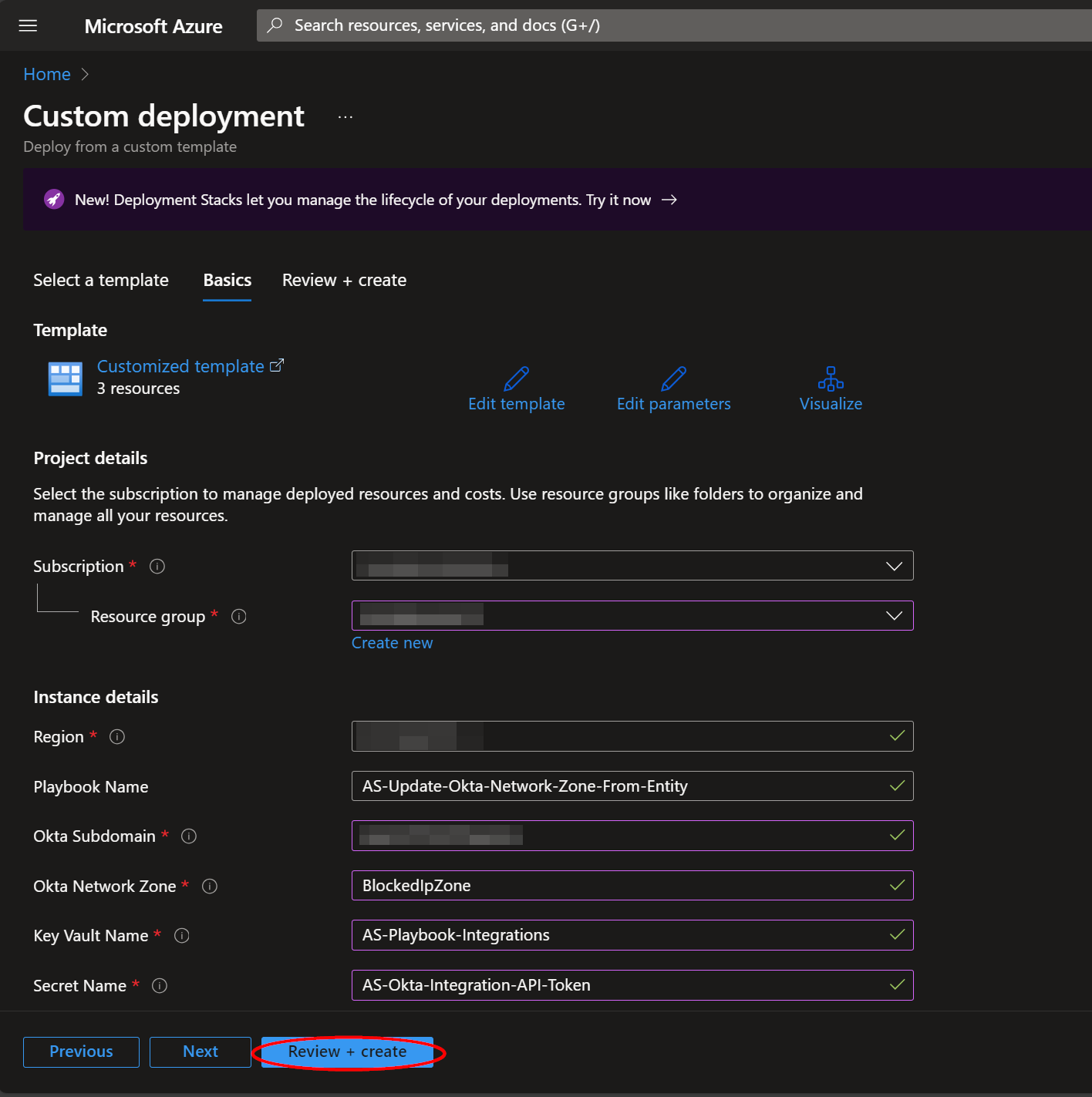This screenshot has height=1097, width=1092.
Task: Click the Secret Name input field
Action: click(x=632, y=985)
